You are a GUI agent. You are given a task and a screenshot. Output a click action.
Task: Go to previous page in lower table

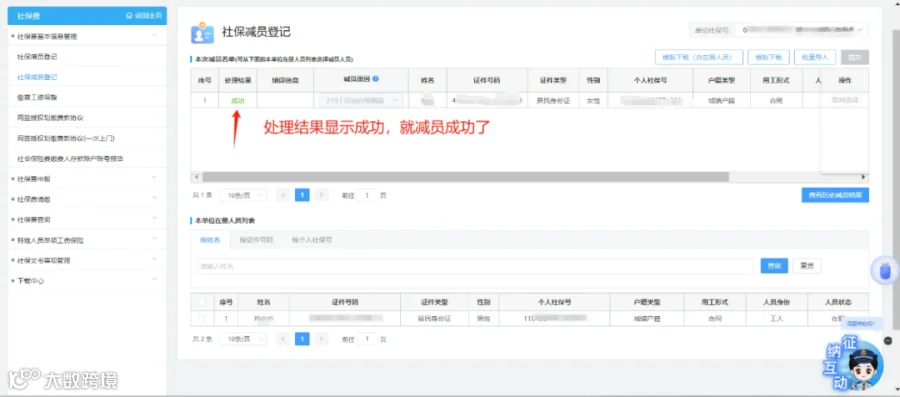tap(283, 339)
